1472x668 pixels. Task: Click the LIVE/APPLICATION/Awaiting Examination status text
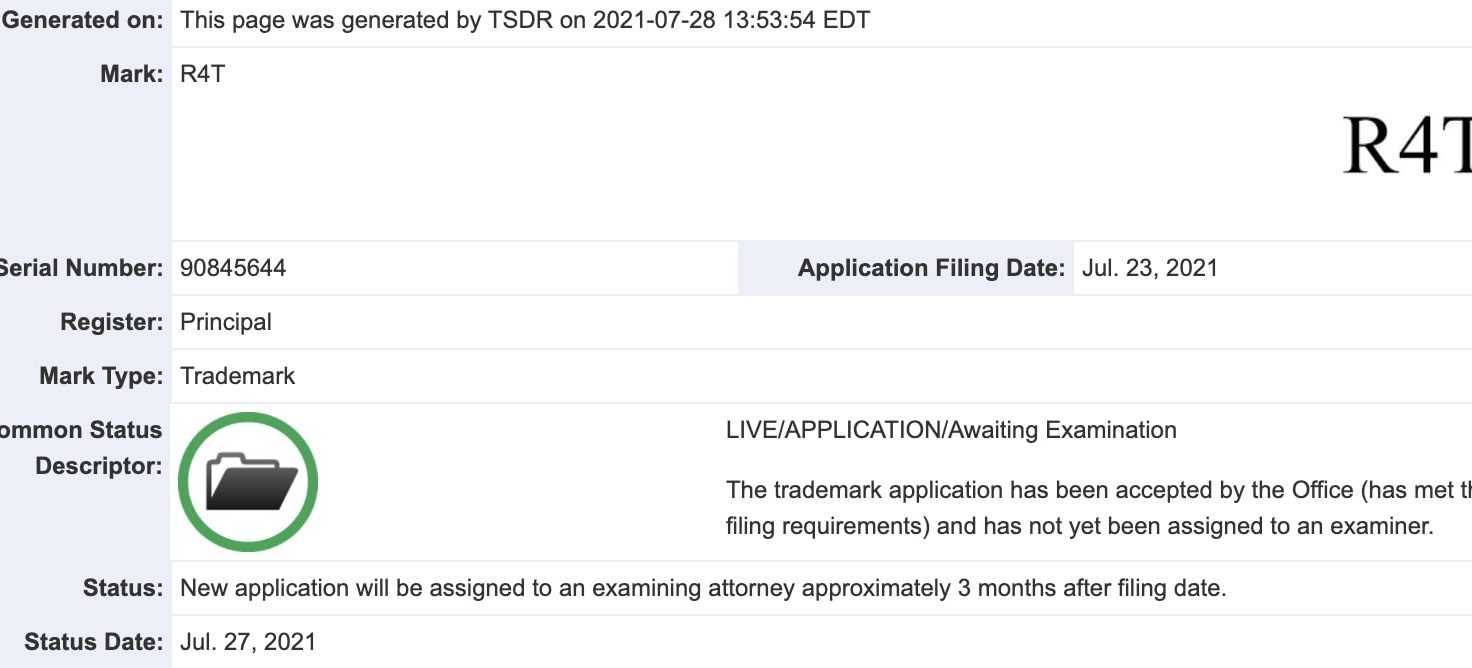tap(951, 430)
